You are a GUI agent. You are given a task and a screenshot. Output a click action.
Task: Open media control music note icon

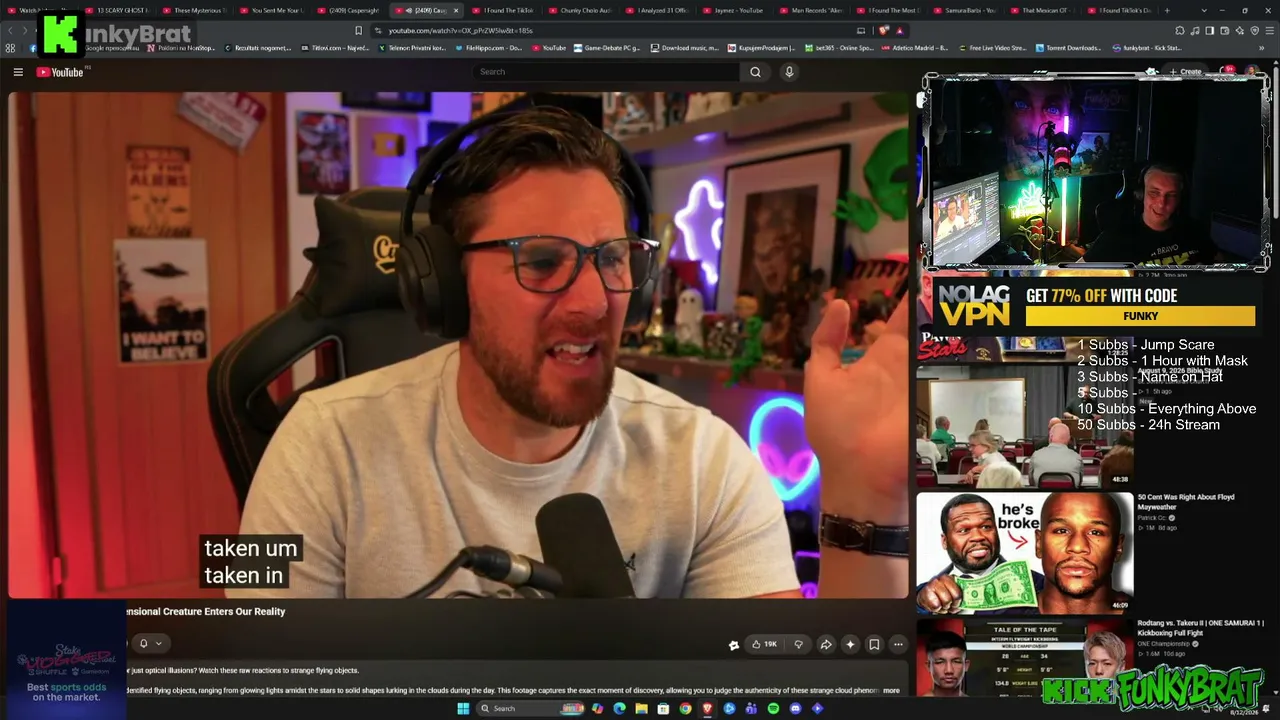click(1195, 31)
